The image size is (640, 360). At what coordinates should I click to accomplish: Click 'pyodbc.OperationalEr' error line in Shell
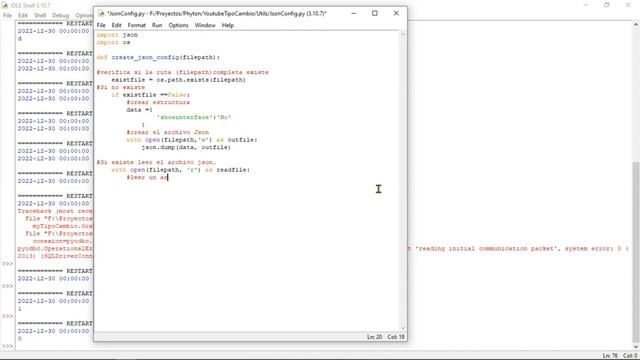55,249
